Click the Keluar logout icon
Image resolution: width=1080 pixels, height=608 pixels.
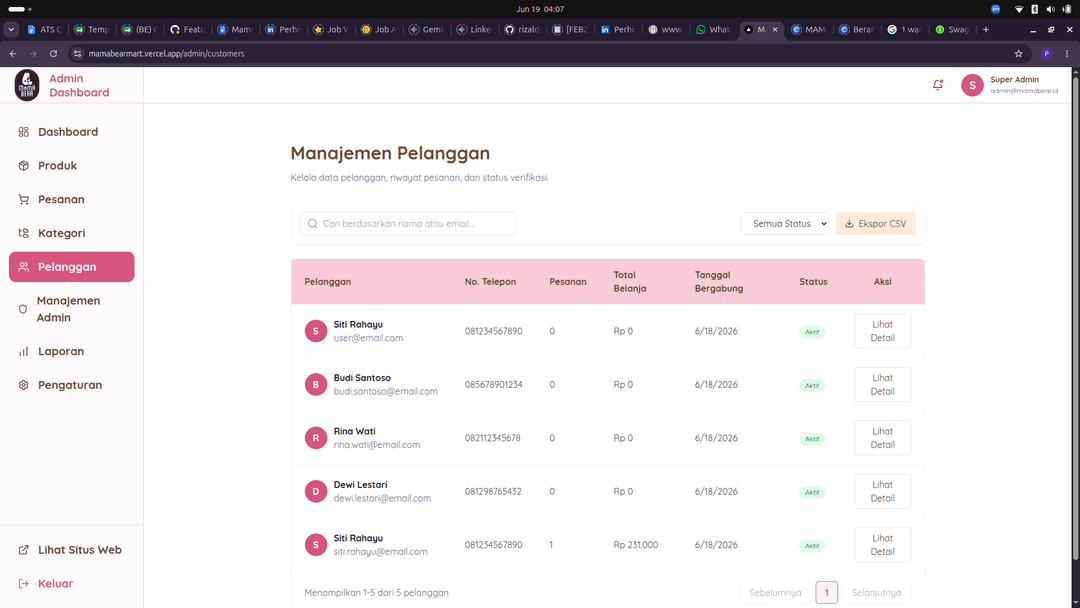click(x=23, y=583)
